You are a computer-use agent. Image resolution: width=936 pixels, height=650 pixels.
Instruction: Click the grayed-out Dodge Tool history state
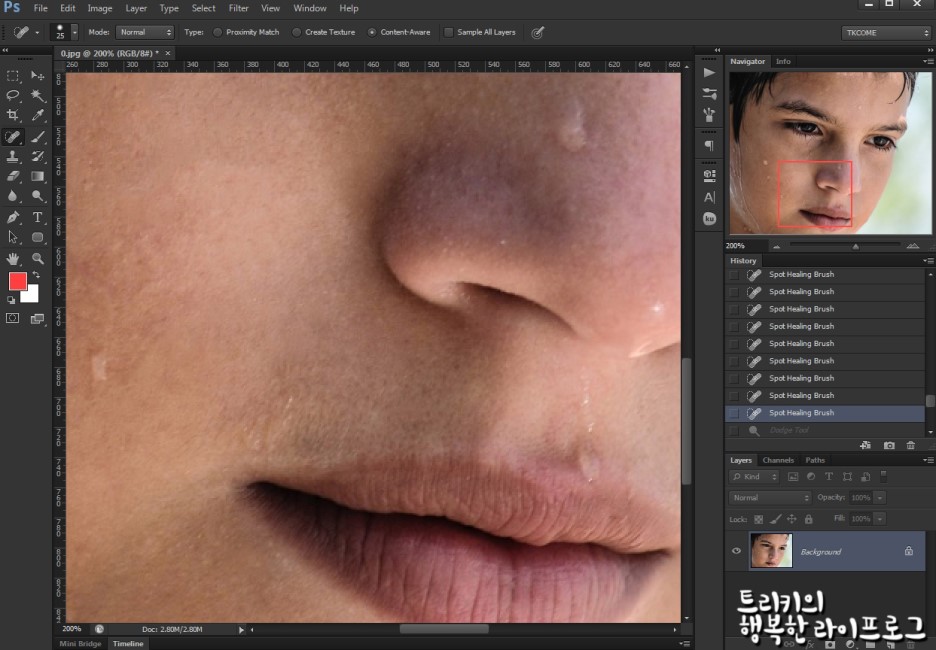point(790,430)
